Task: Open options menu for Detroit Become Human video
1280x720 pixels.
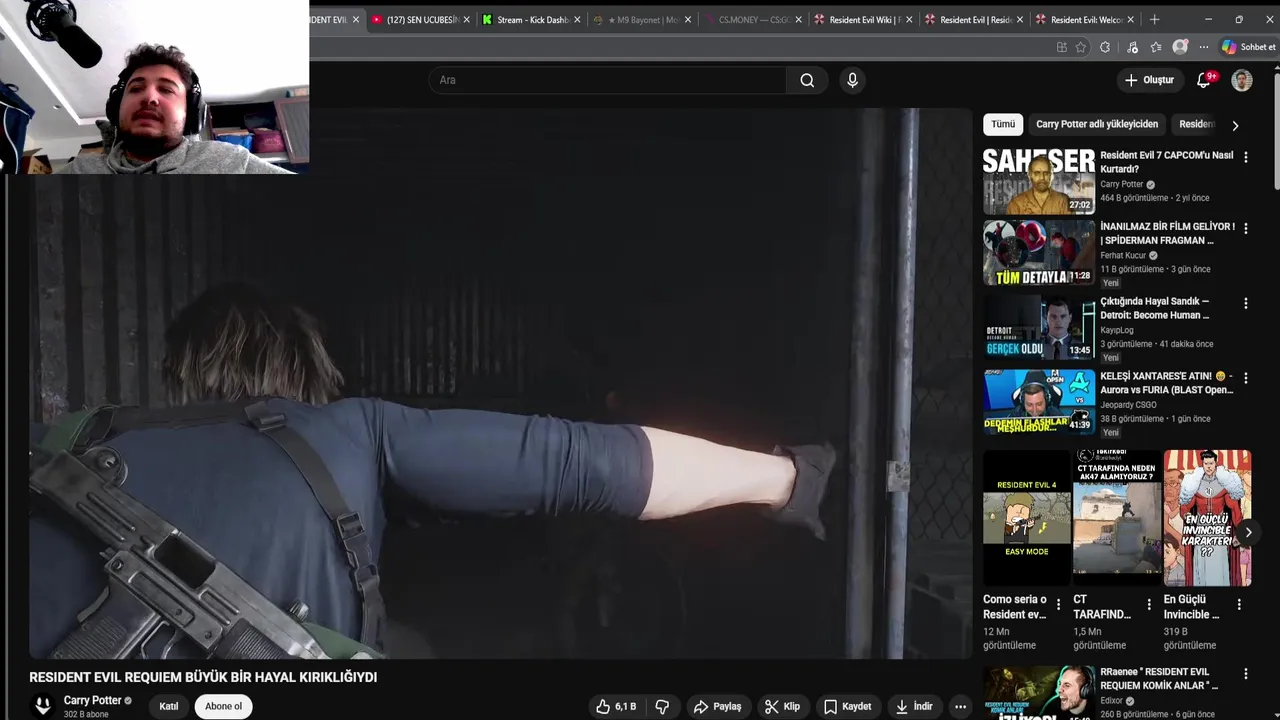Action: click(x=1245, y=303)
